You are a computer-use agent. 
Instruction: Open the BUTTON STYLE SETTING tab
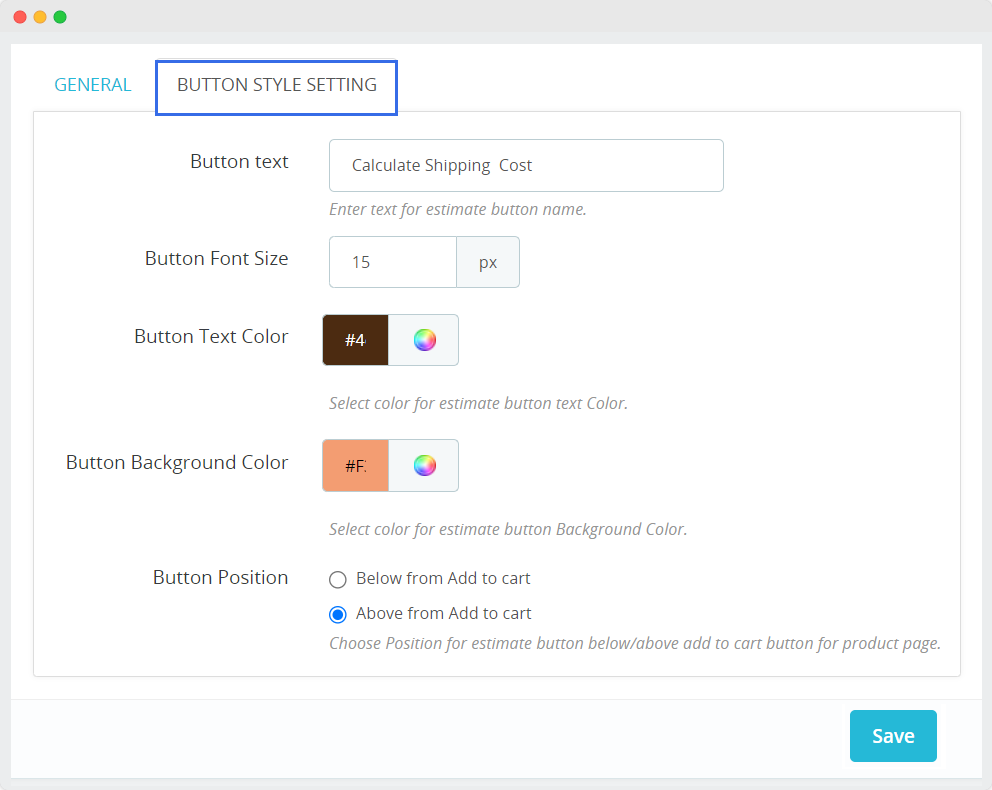[x=277, y=85]
